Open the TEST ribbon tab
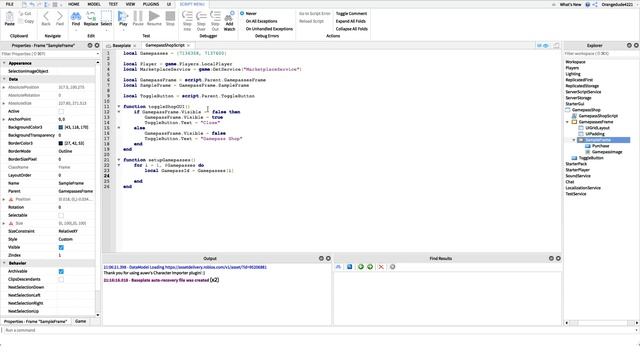The width and height of the screenshot is (640, 360). click(113, 4)
